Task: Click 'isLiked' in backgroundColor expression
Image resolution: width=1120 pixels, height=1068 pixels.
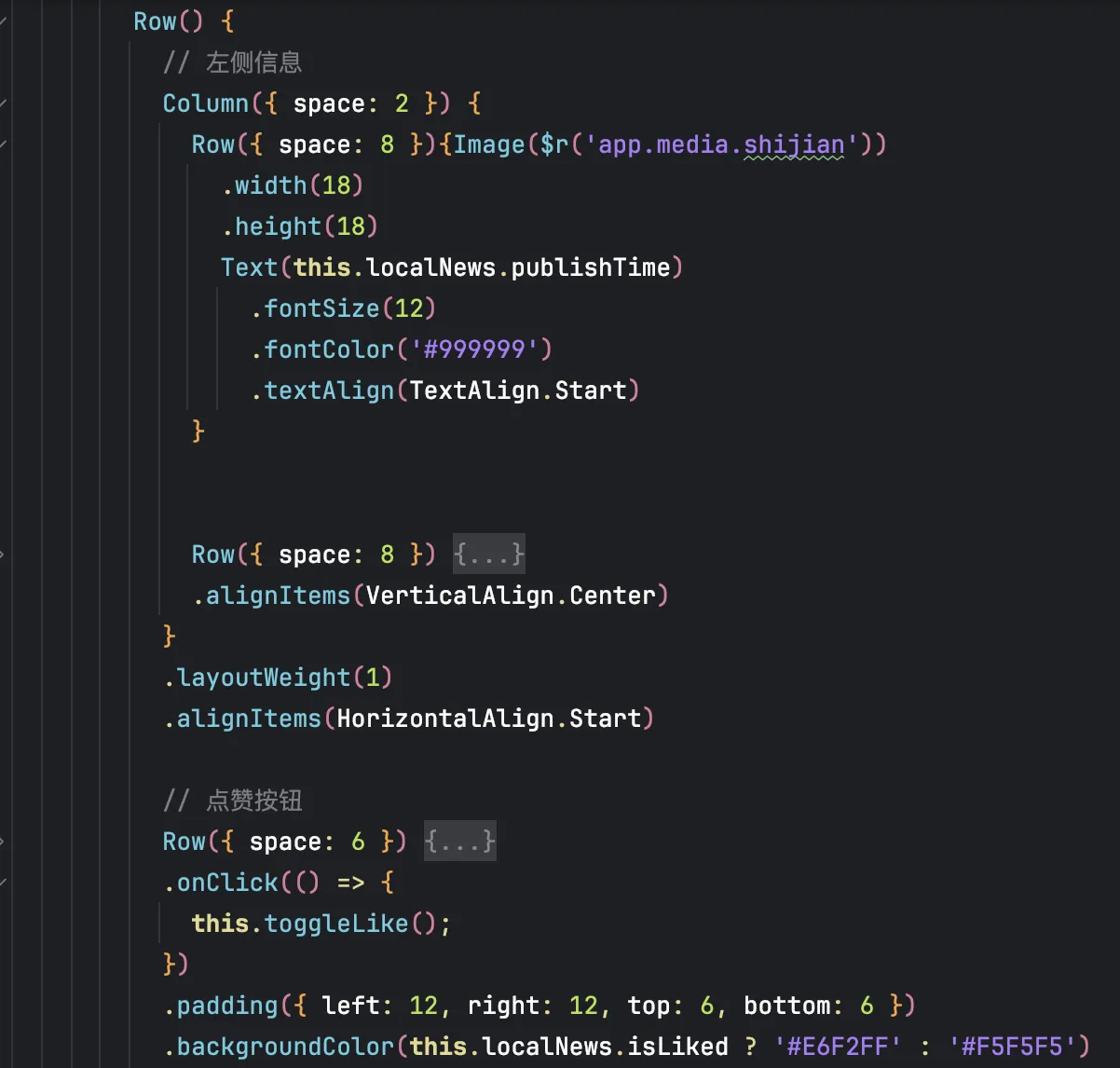Action: 678,1047
